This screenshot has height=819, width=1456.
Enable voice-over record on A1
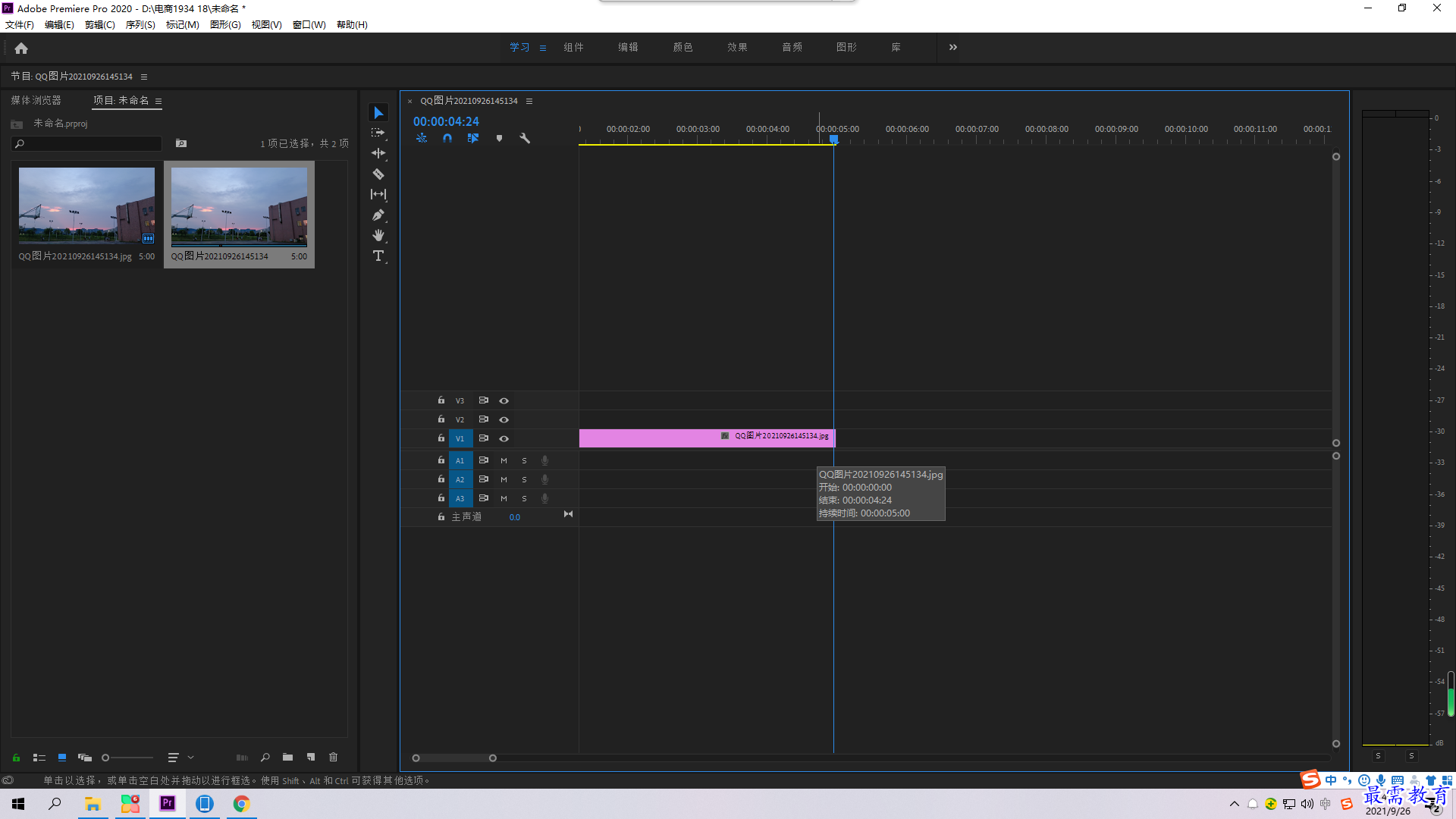tap(544, 460)
